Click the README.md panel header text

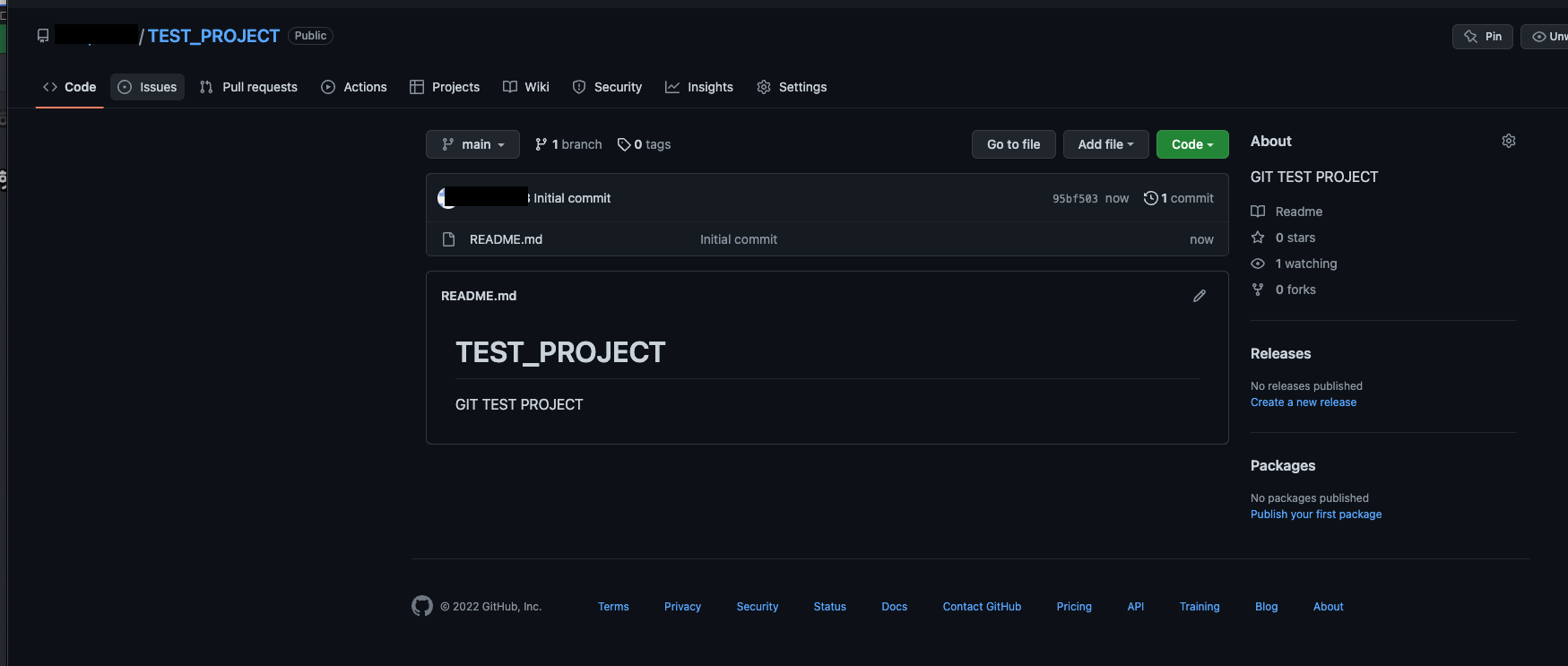coord(479,296)
